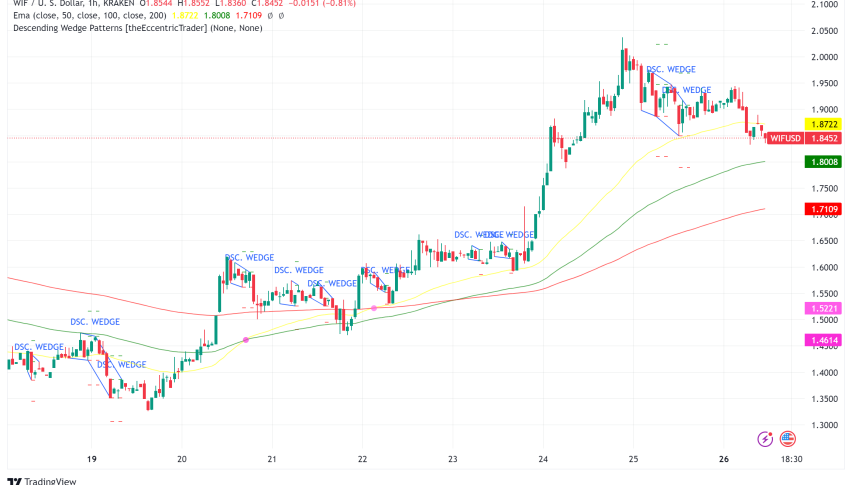Click the pink 1.5221 price axis label

[x=824, y=308]
